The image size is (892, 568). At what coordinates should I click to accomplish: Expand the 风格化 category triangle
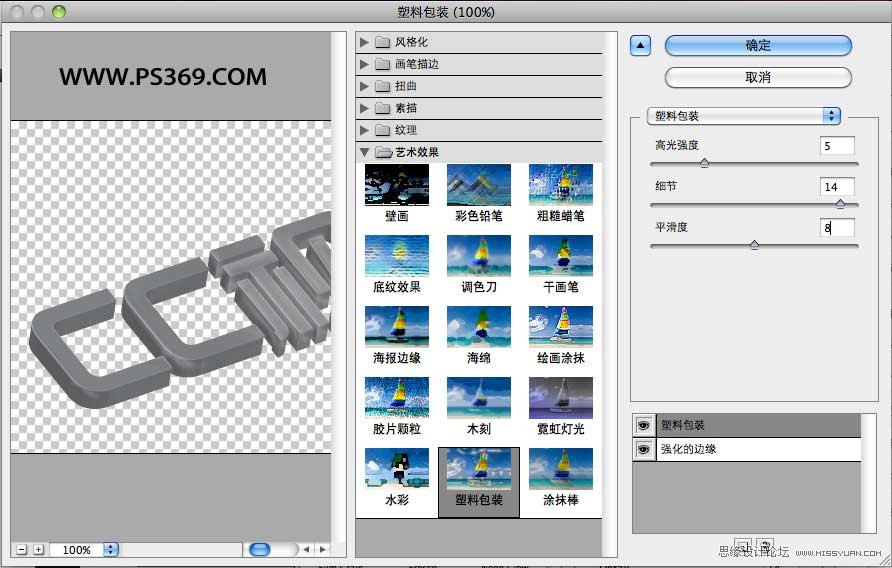(364, 42)
